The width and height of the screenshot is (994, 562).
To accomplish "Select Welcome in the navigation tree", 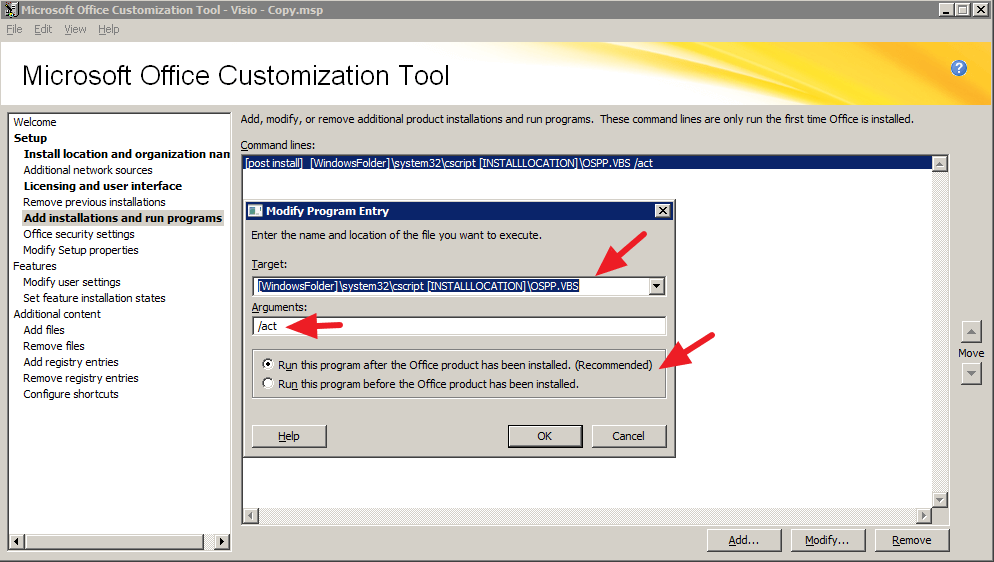I will (x=35, y=122).
